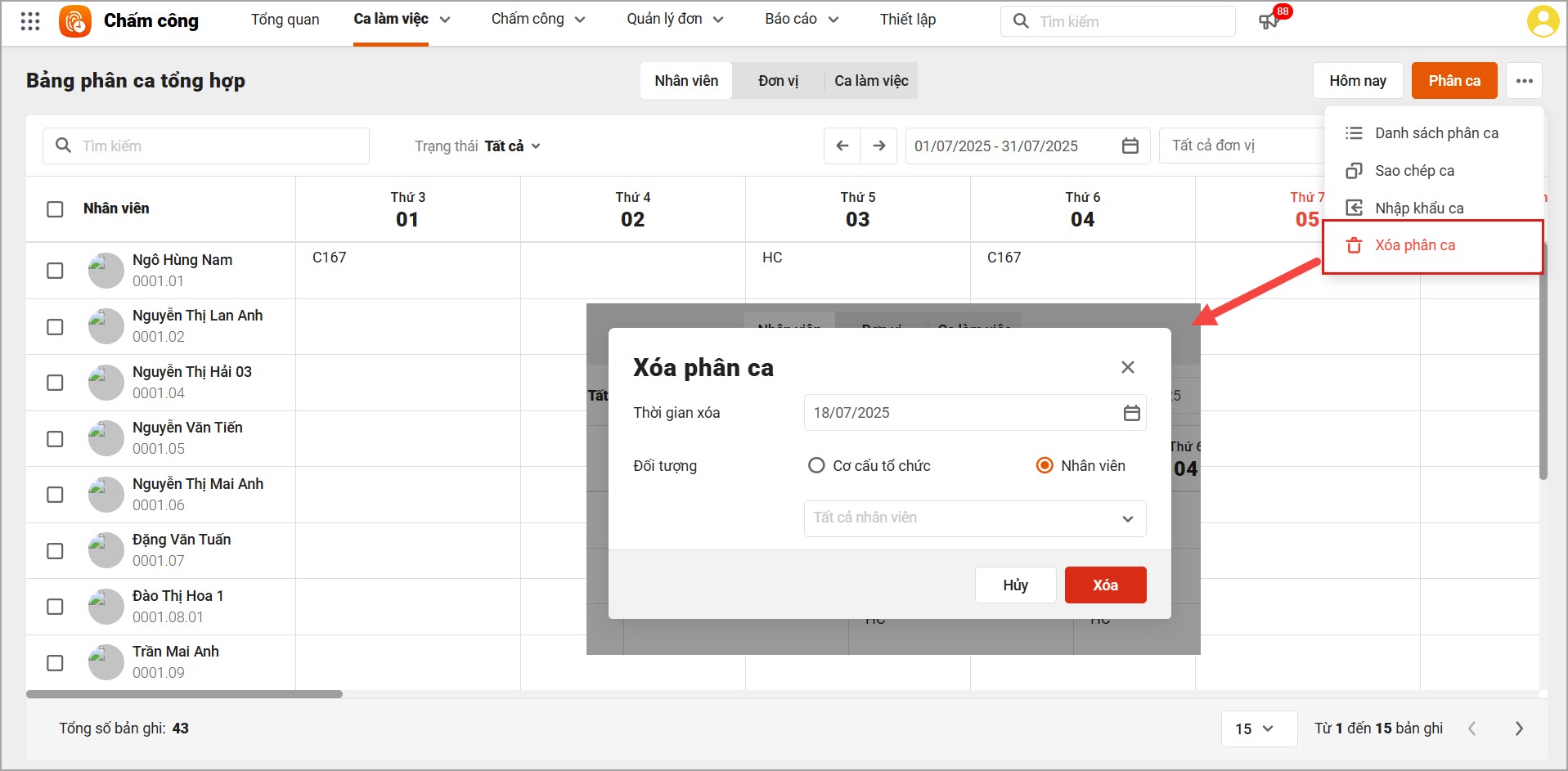Image resolution: width=1568 pixels, height=771 pixels.
Task: Click the three-dot more options button
Action: (x=1524, y=81)
